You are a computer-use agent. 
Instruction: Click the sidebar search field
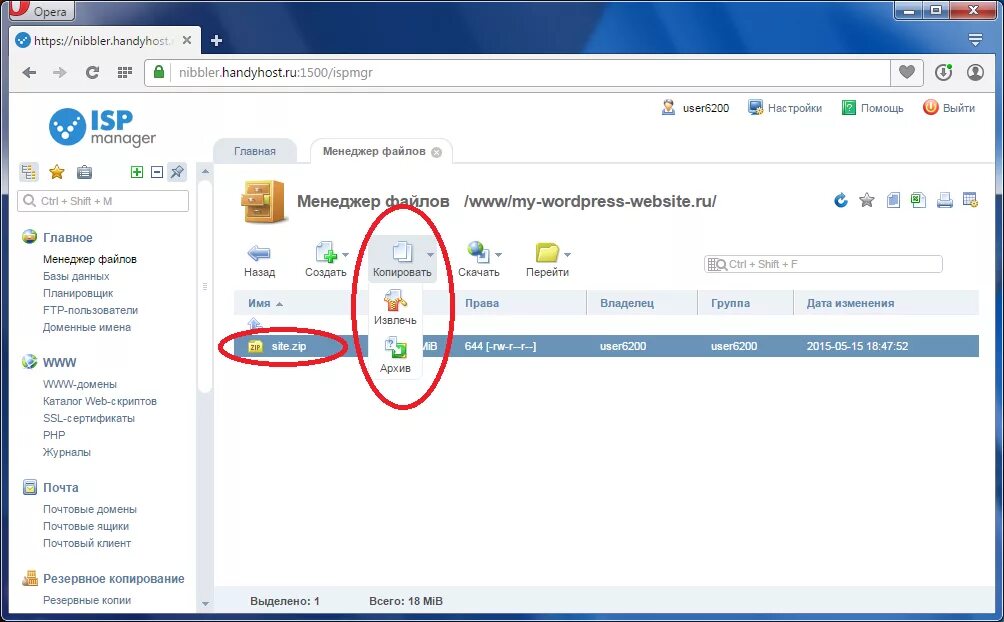(x=103, y=201)
